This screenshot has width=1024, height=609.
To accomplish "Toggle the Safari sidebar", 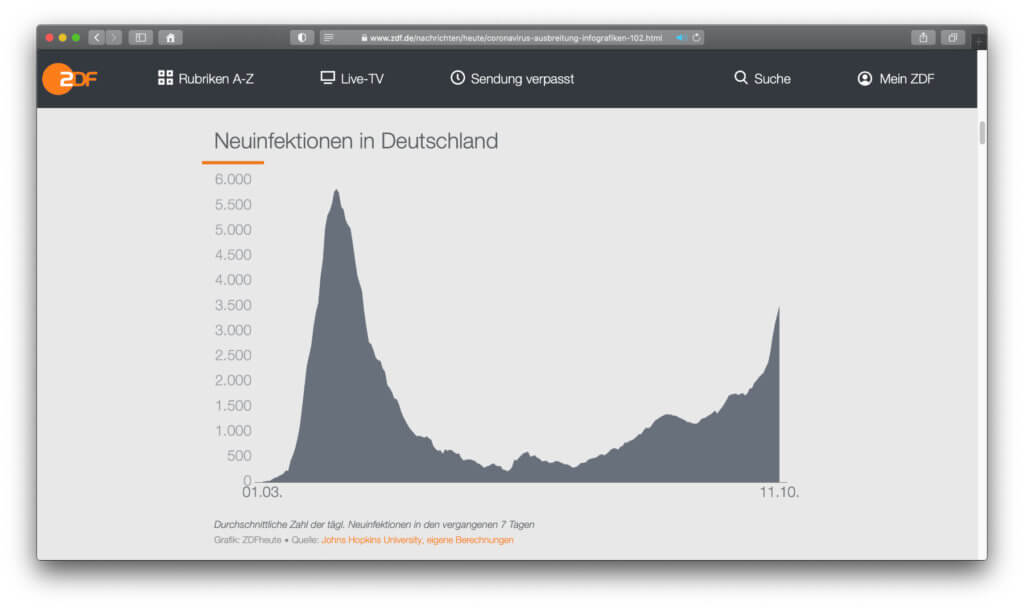I will pos(140,38).
